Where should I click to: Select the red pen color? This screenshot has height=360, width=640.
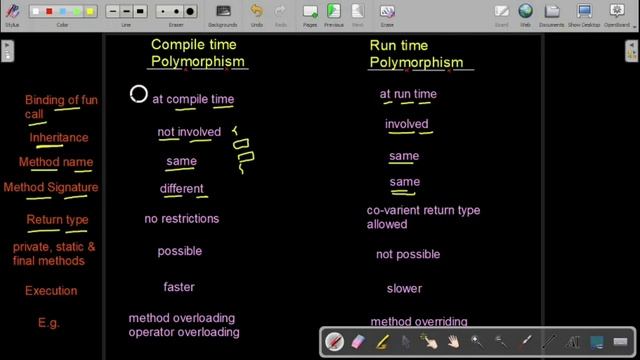pos(49,11)
